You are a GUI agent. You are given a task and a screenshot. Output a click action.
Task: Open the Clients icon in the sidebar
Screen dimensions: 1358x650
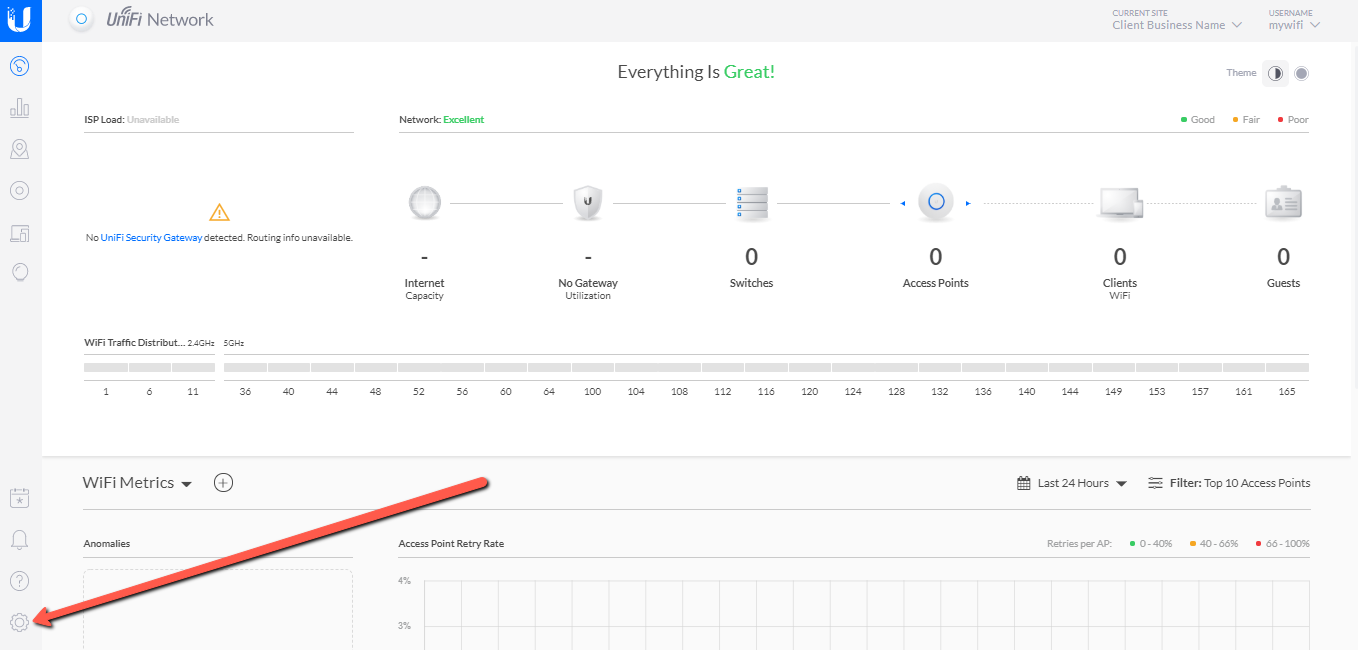pyautogui.click(x=19, y=233)
